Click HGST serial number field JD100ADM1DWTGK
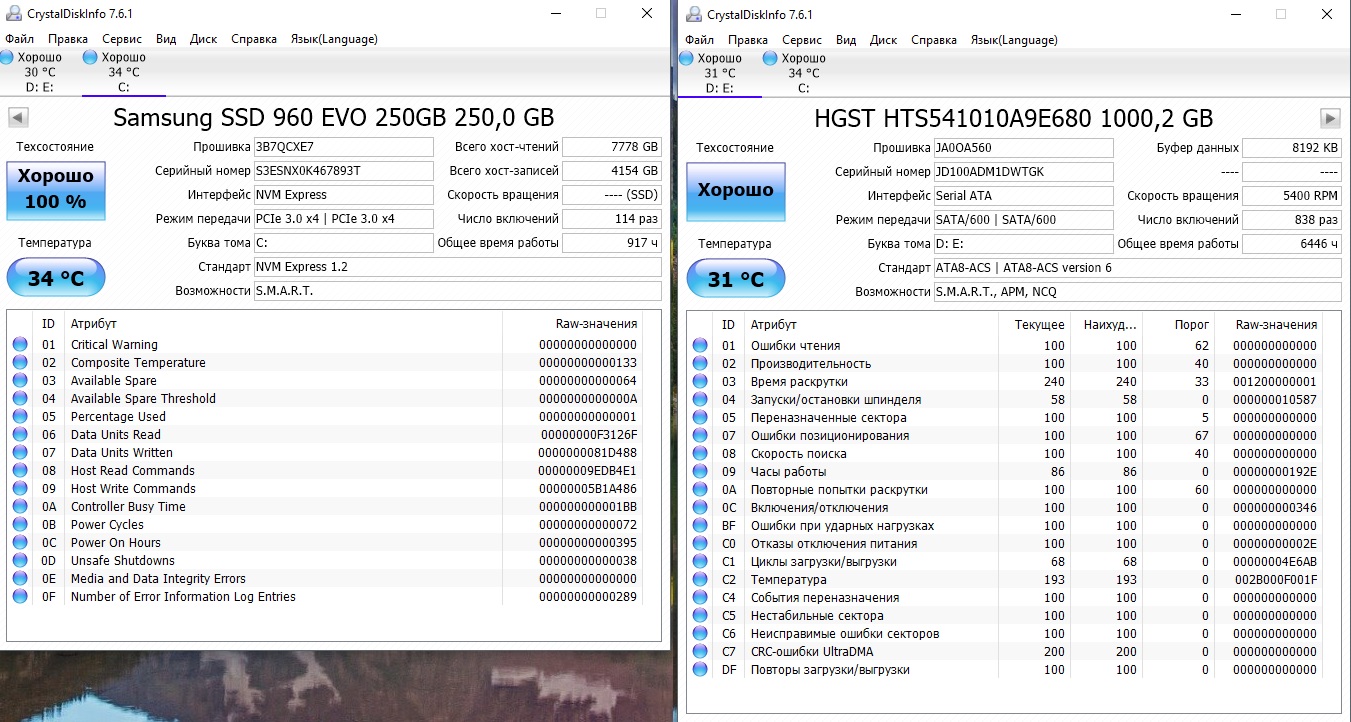 [x=1023, y=172]
